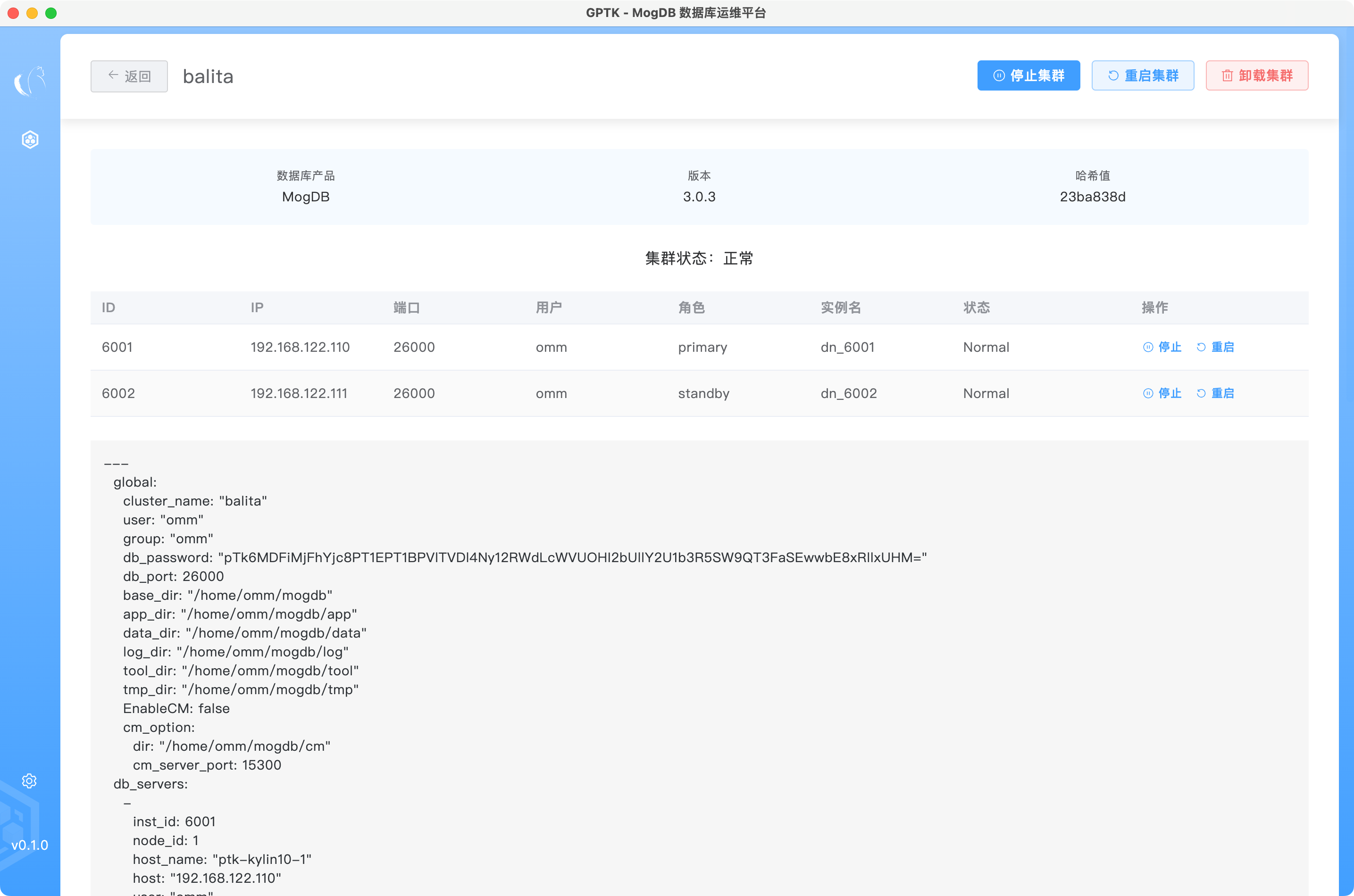Click the cm_server_port: 15300 line
The height and width of the screenshot is (896, 1354).
pos(207,765)
